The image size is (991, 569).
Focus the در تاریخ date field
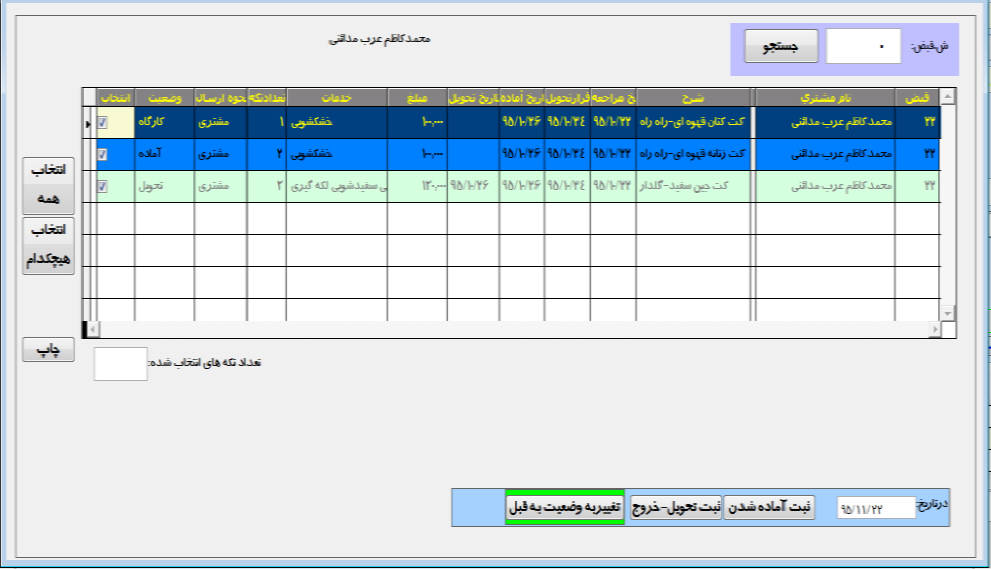[x=876, y=508]
